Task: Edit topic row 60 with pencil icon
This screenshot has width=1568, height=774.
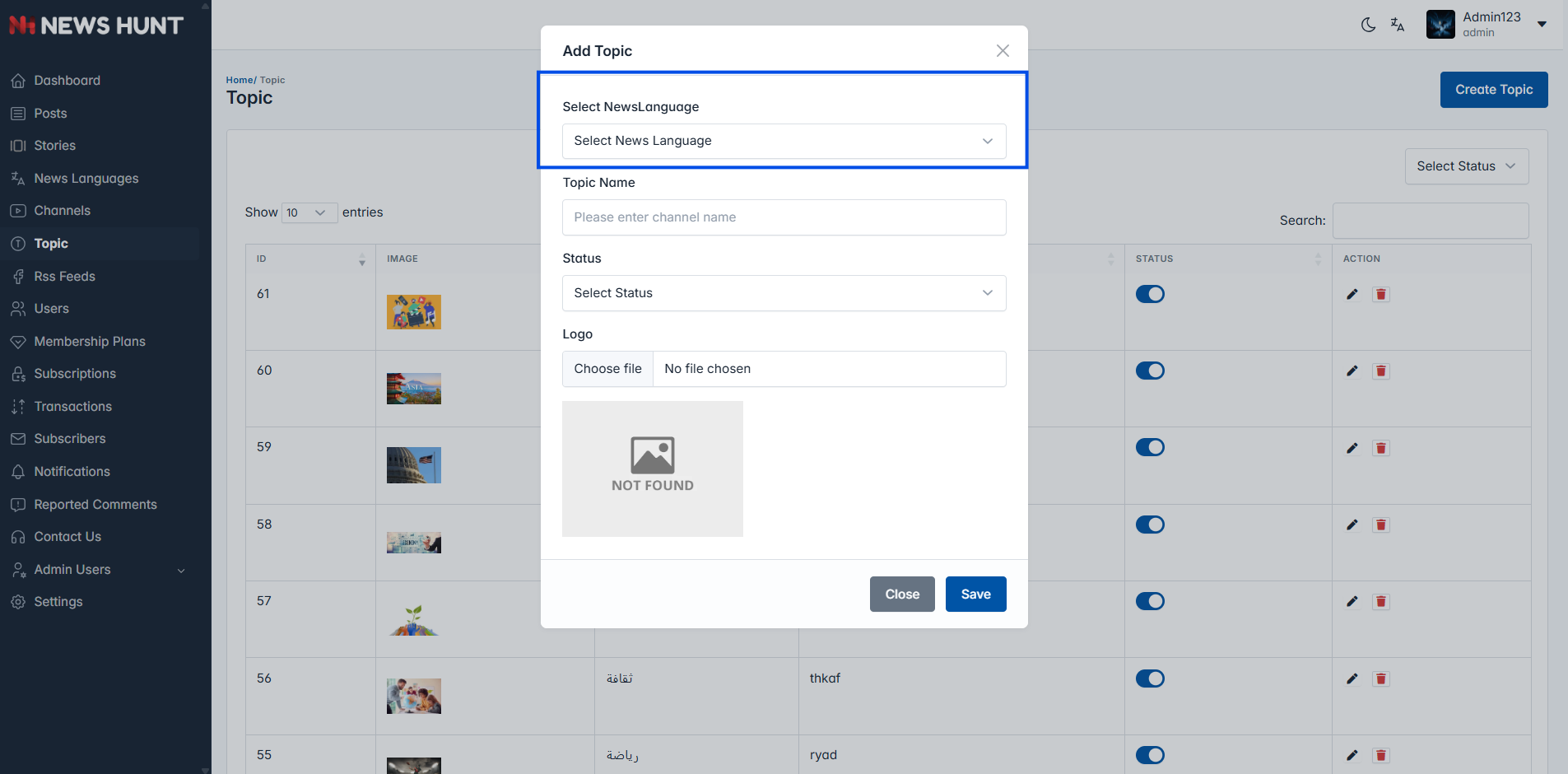Action: [x=1352, y=371]
